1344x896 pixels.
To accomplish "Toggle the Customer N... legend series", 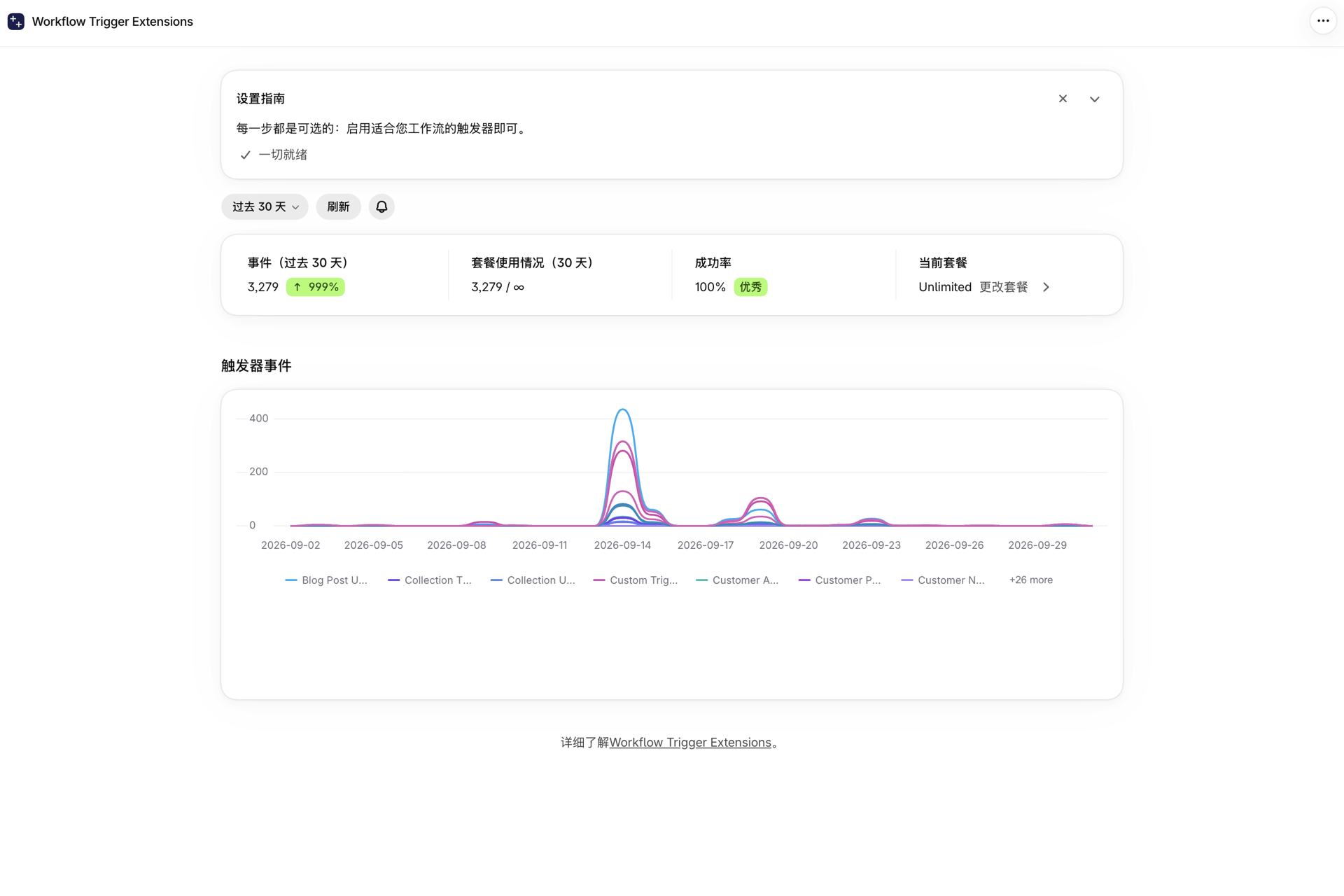I will coord(943,580).
